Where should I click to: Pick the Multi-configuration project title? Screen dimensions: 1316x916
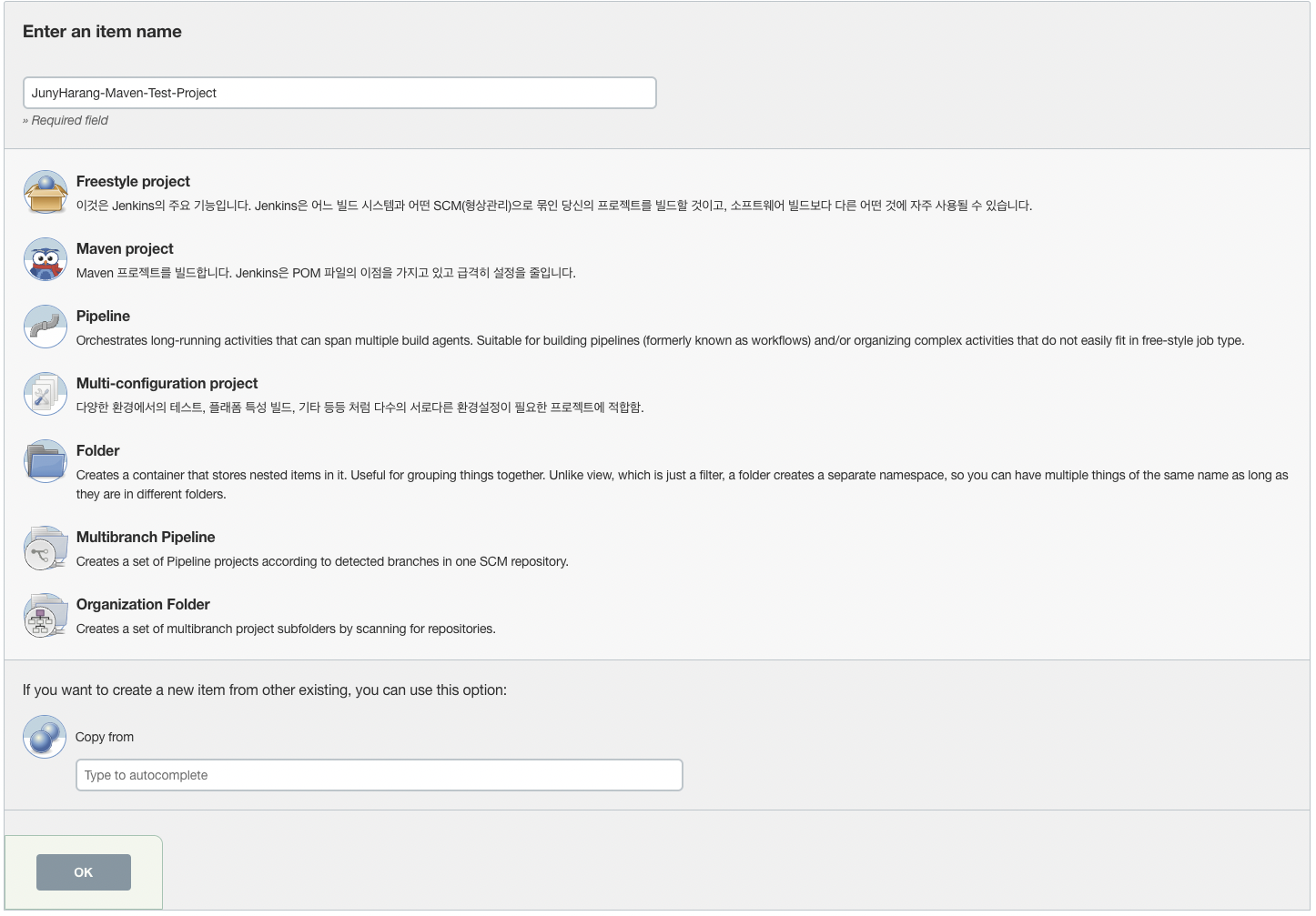[167, 383]
